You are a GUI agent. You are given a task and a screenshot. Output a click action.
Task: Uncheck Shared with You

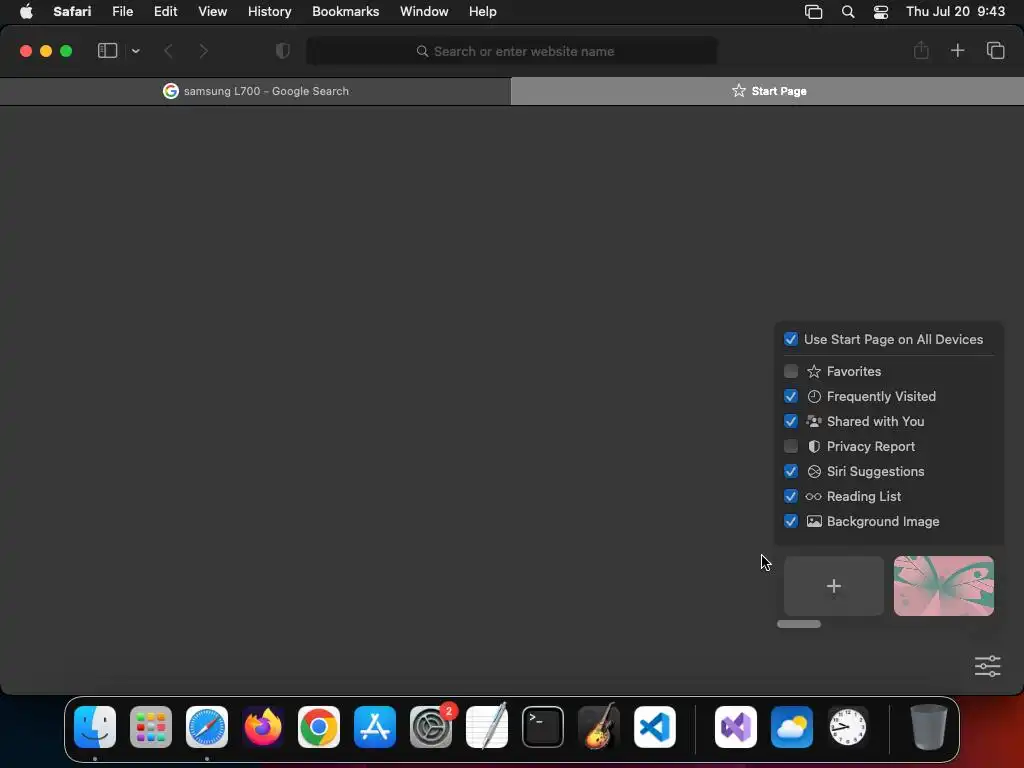pyautogui.click(x=791, y=421)
